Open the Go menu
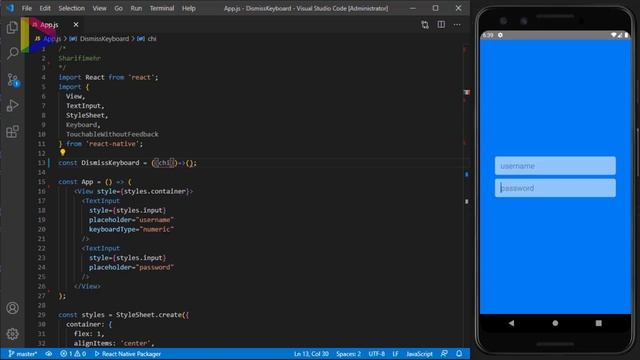 118,8
